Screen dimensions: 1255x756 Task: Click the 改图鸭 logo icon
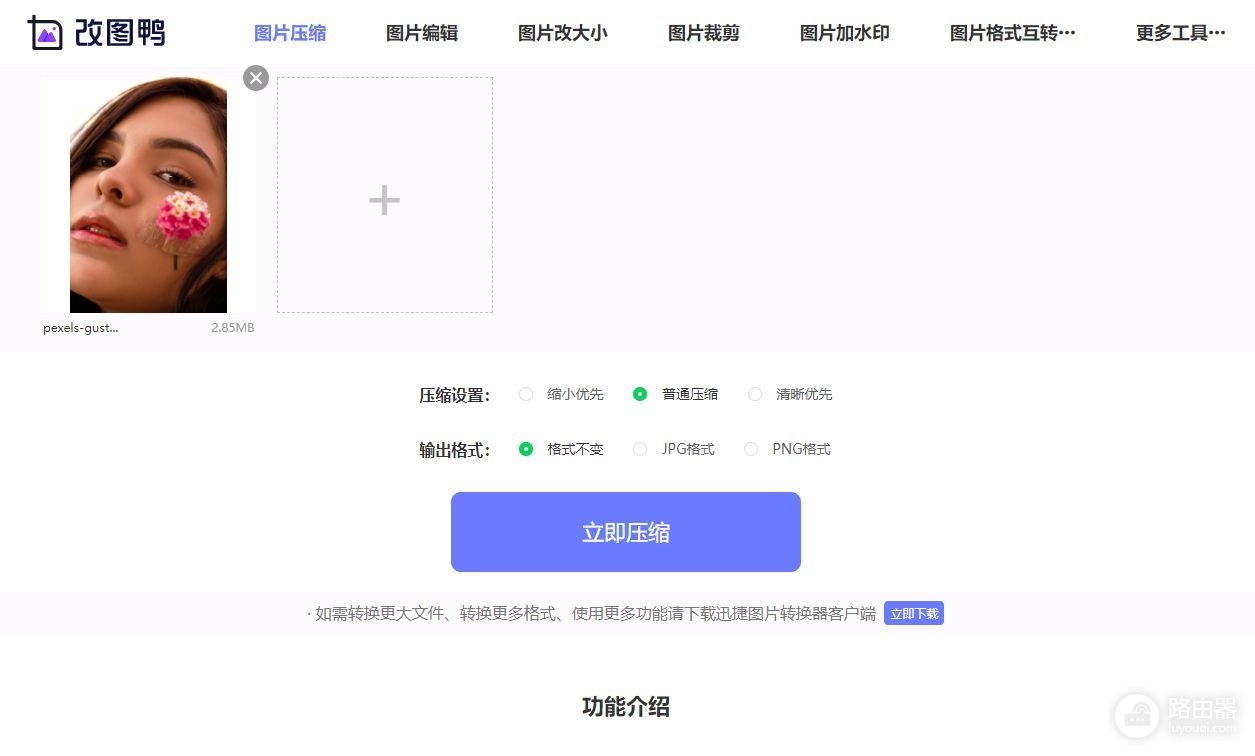coord(45,33)
